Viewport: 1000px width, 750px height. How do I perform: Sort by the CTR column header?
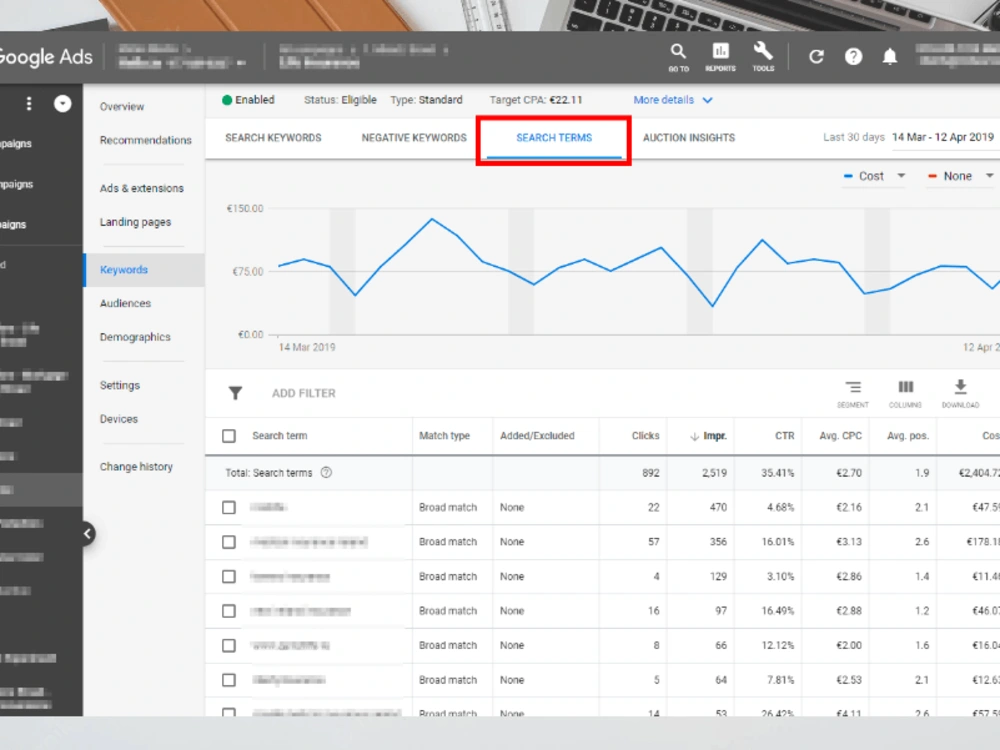click(784, 436)
